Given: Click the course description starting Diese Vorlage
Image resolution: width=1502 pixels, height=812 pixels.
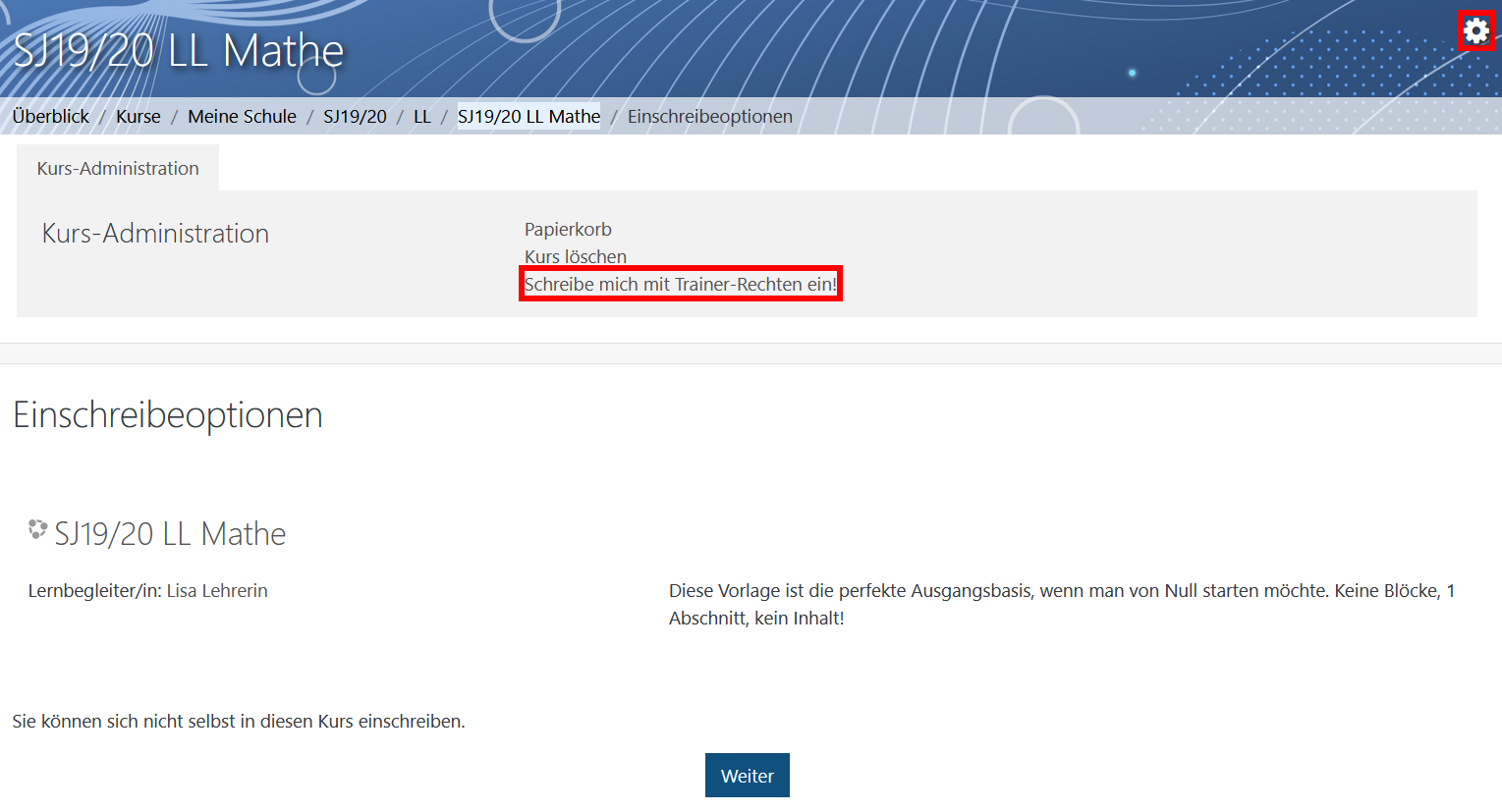Looking at the screenshot, I should [1061, 604].
